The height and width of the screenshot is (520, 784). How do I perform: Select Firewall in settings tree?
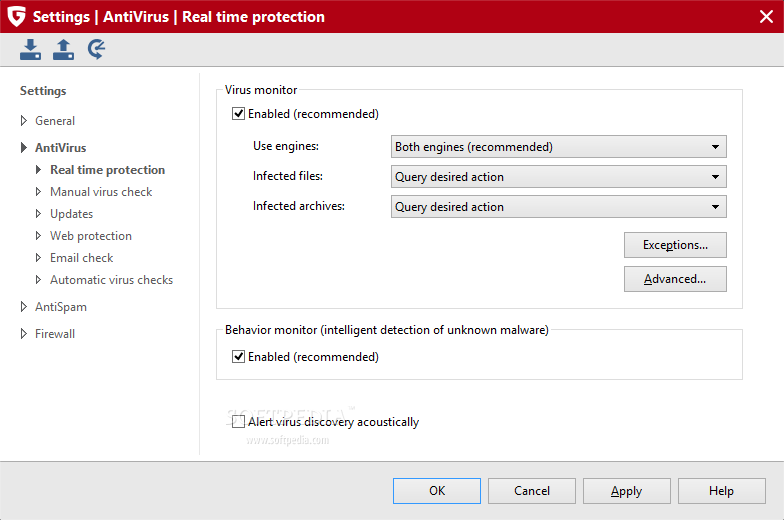tap(55, 334)
